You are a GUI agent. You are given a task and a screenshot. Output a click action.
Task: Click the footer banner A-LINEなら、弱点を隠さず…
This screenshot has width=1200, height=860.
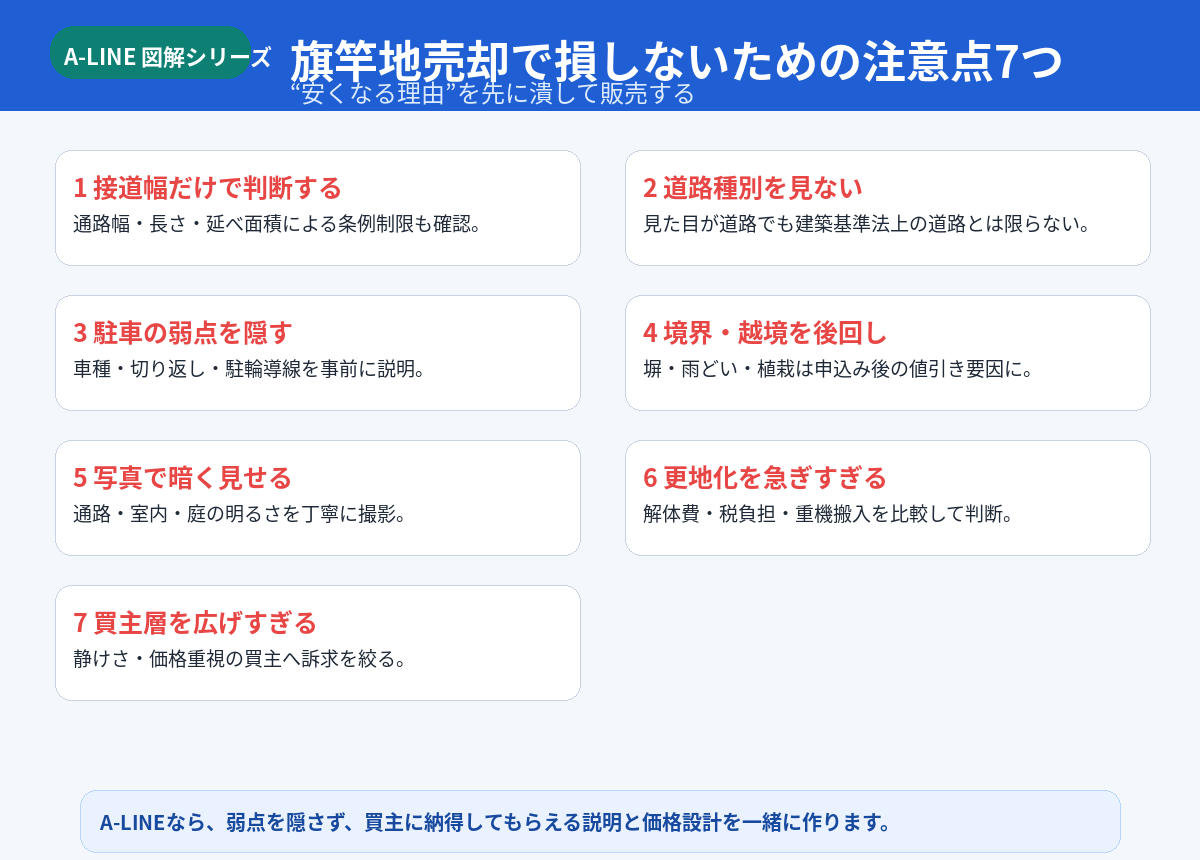[x=600, y=822]
